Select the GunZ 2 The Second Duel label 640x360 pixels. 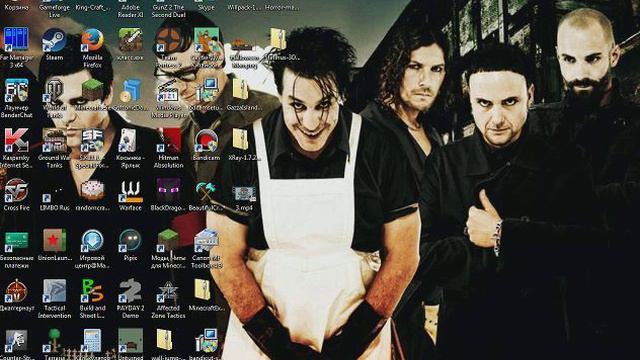(168, 11)
